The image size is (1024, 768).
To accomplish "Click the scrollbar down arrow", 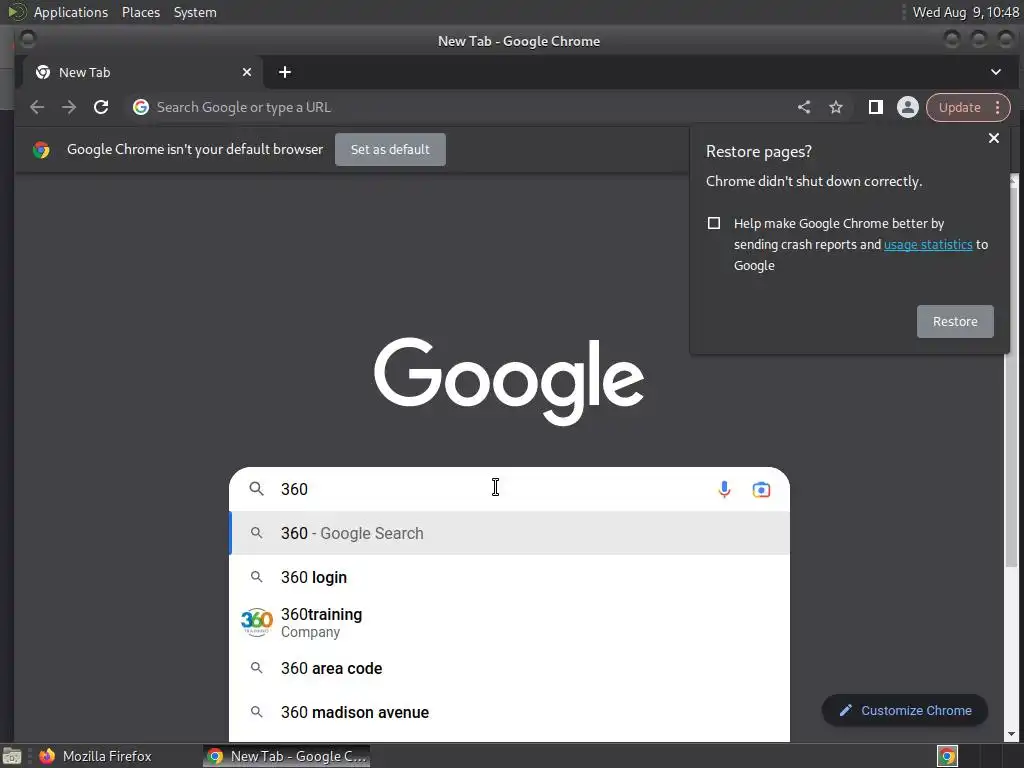I will 1014,733.
